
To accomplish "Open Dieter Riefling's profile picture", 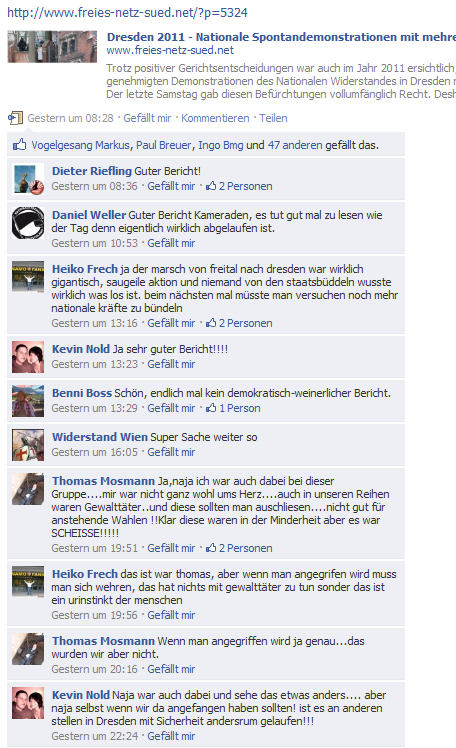I will click(28, 179).
